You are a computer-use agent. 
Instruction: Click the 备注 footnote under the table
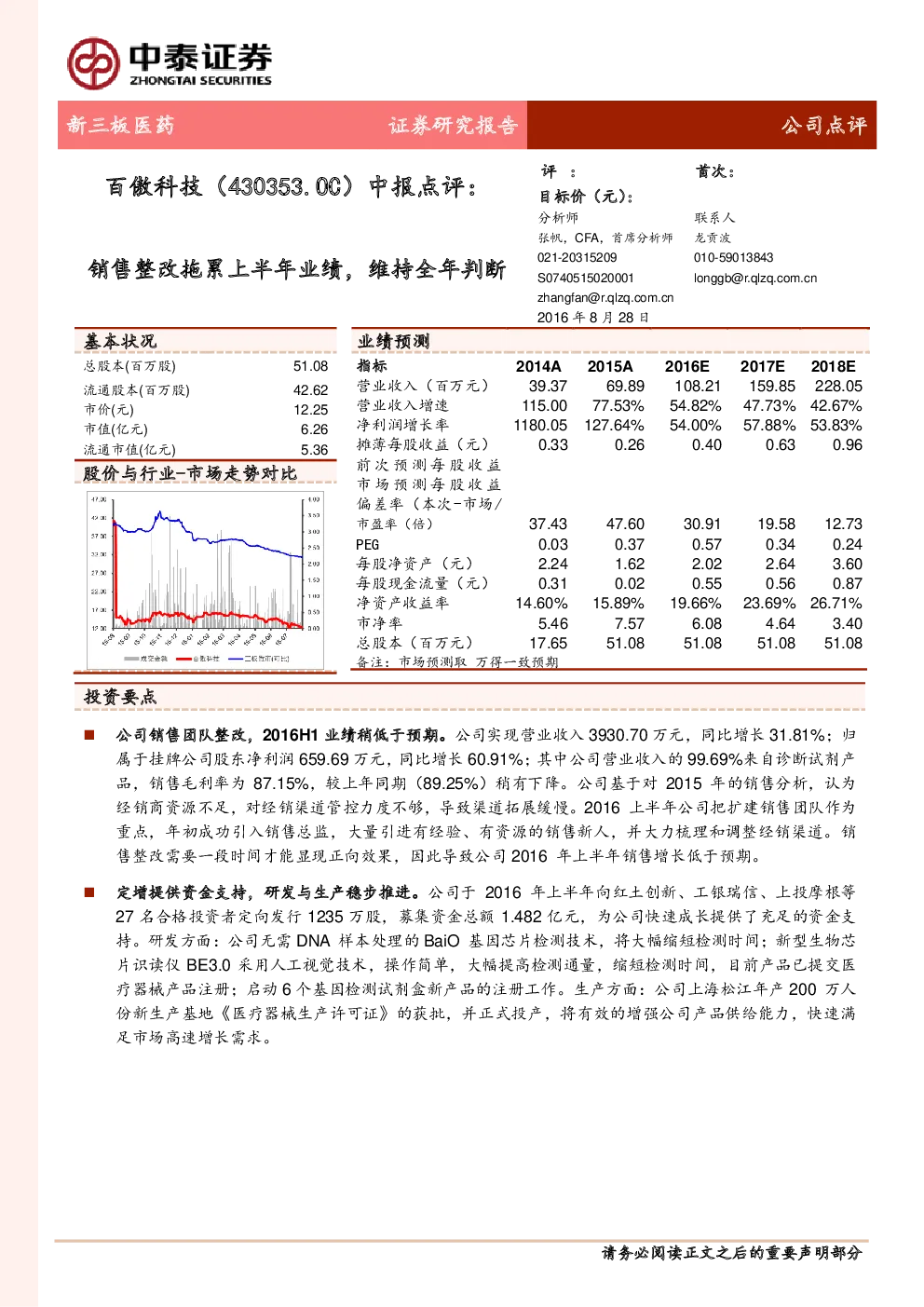457,662
